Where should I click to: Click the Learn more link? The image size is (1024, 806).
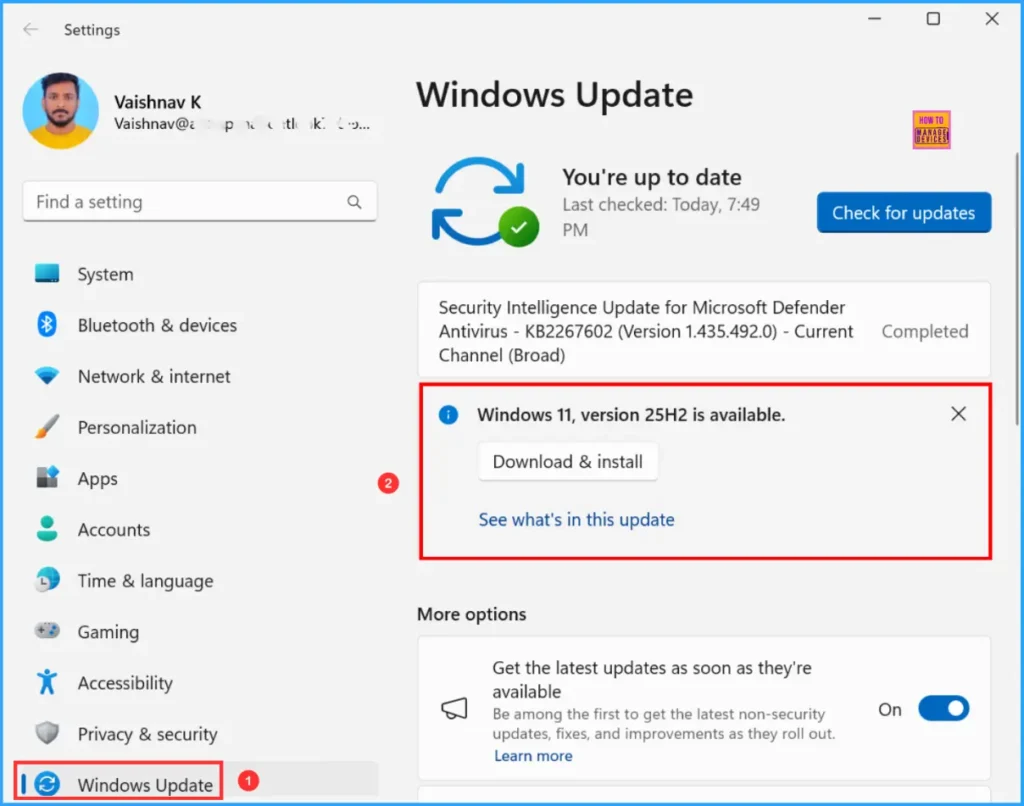point(533,756)
